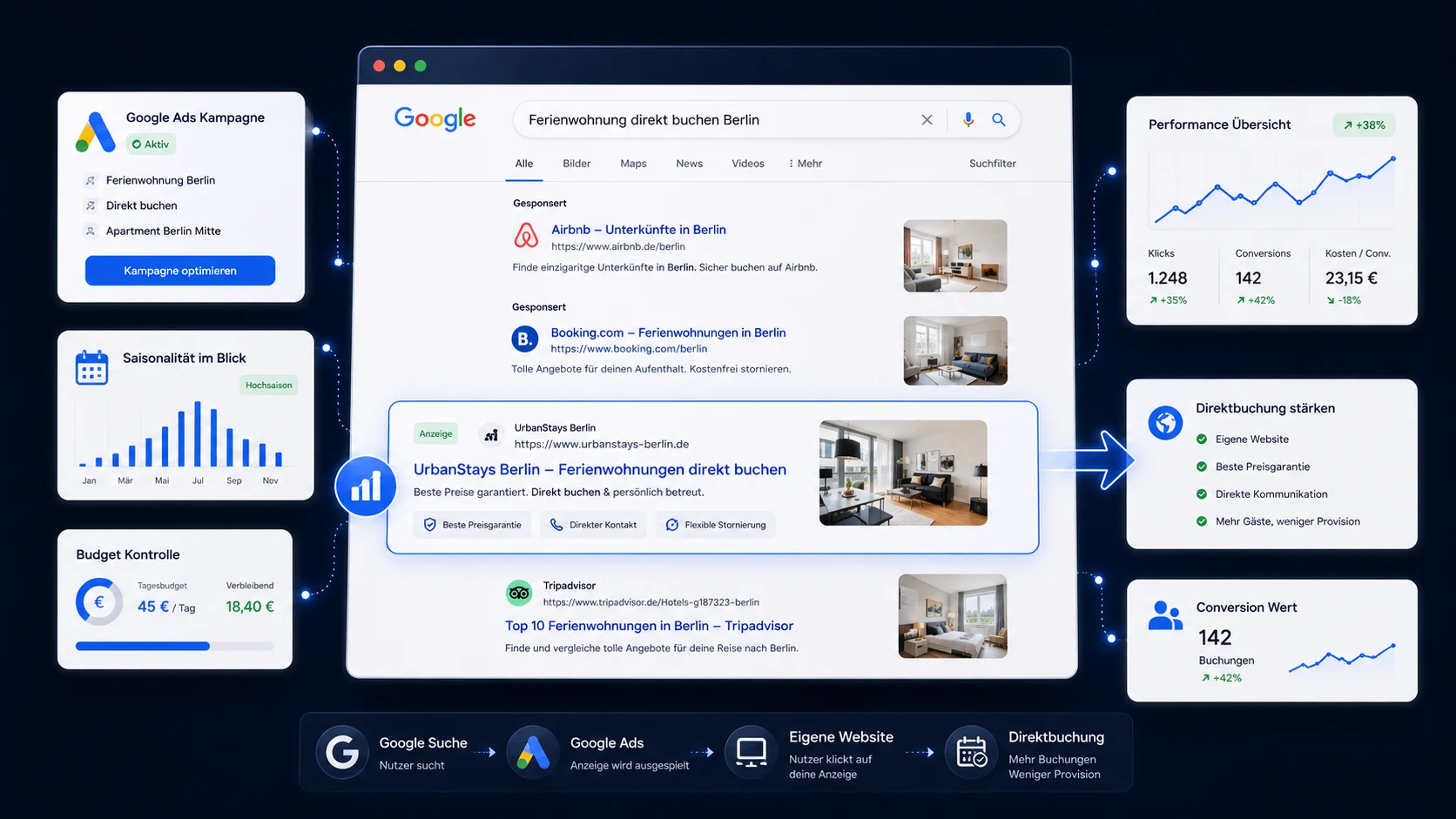Click the monitor icon for Eigene Website
This screenshot has width=1456, height=819.
click(751, 752)
